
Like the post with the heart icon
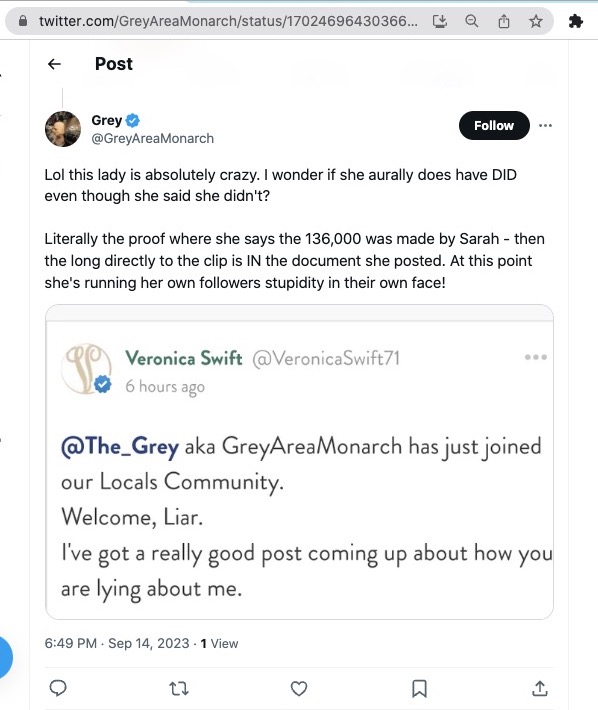click(299, 688)
